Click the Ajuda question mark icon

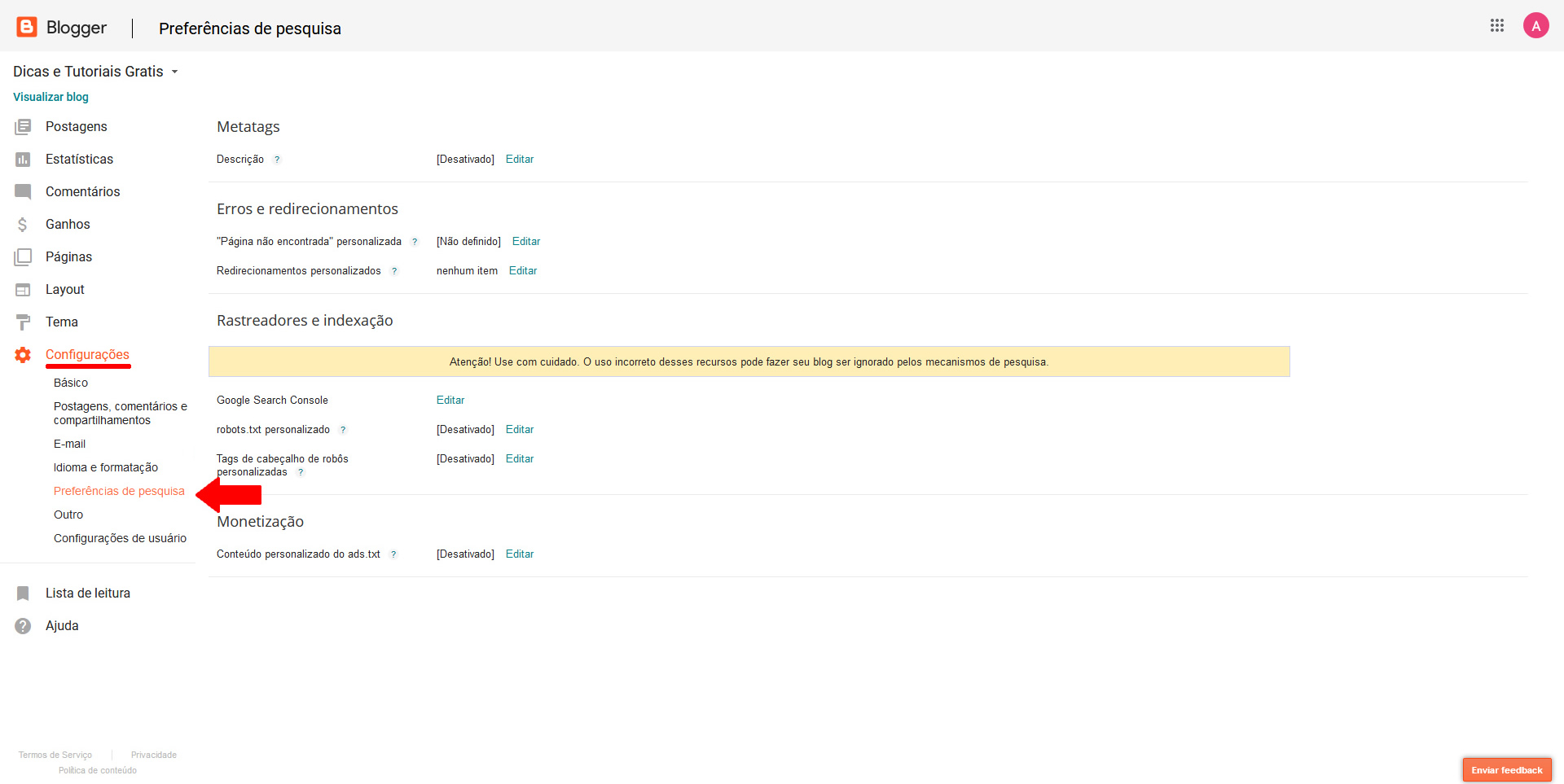[x=23, y=626]
